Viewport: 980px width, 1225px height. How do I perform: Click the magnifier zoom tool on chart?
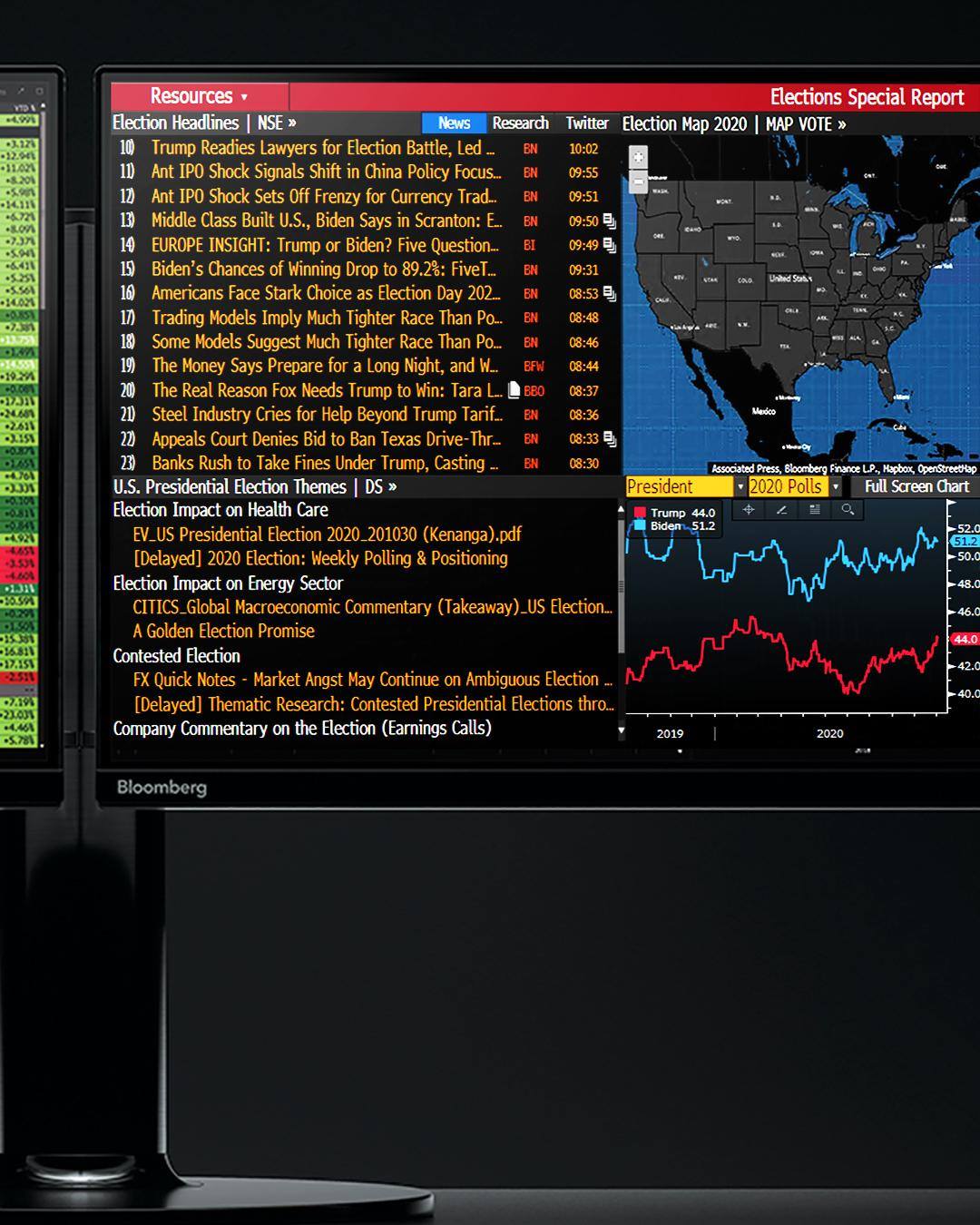848,510
